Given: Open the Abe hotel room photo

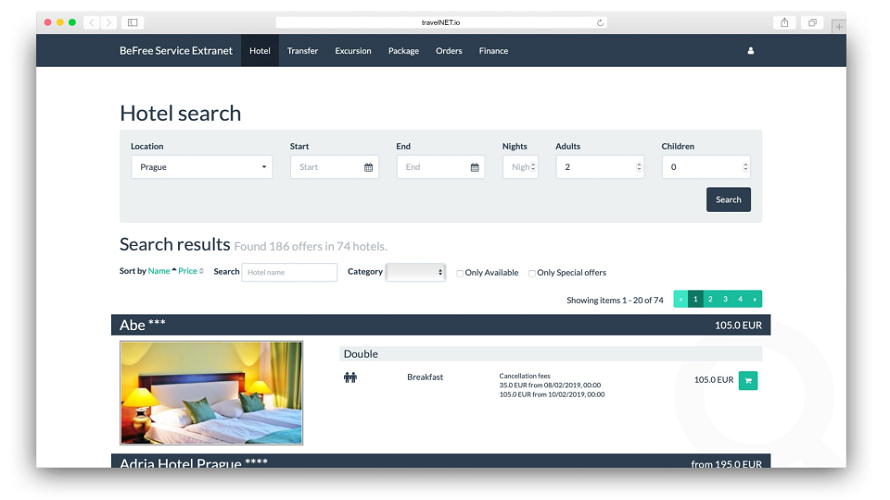Looking at the screenshot, I should 211,393.
